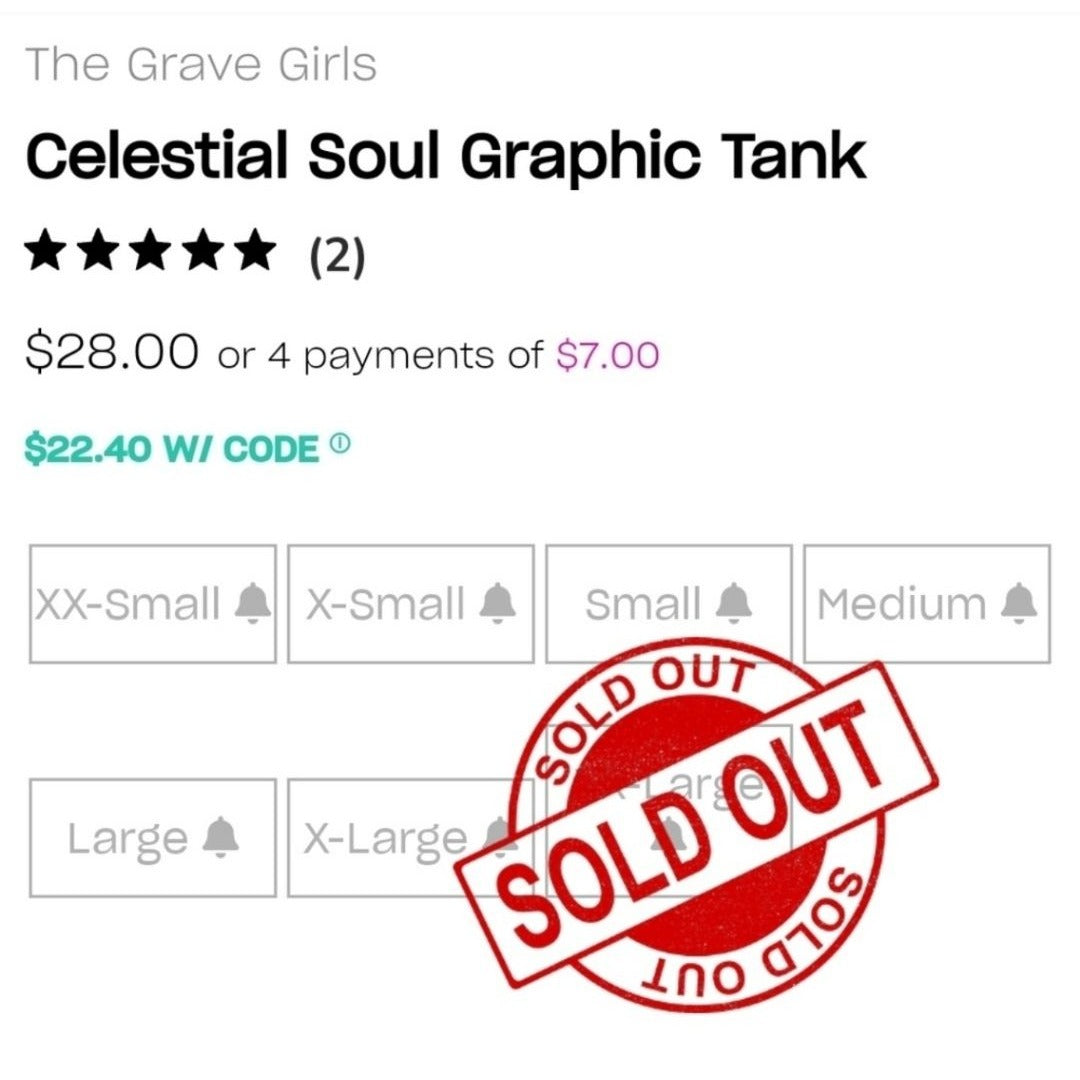Tap the notify bell beside Large

pos(220,838)
